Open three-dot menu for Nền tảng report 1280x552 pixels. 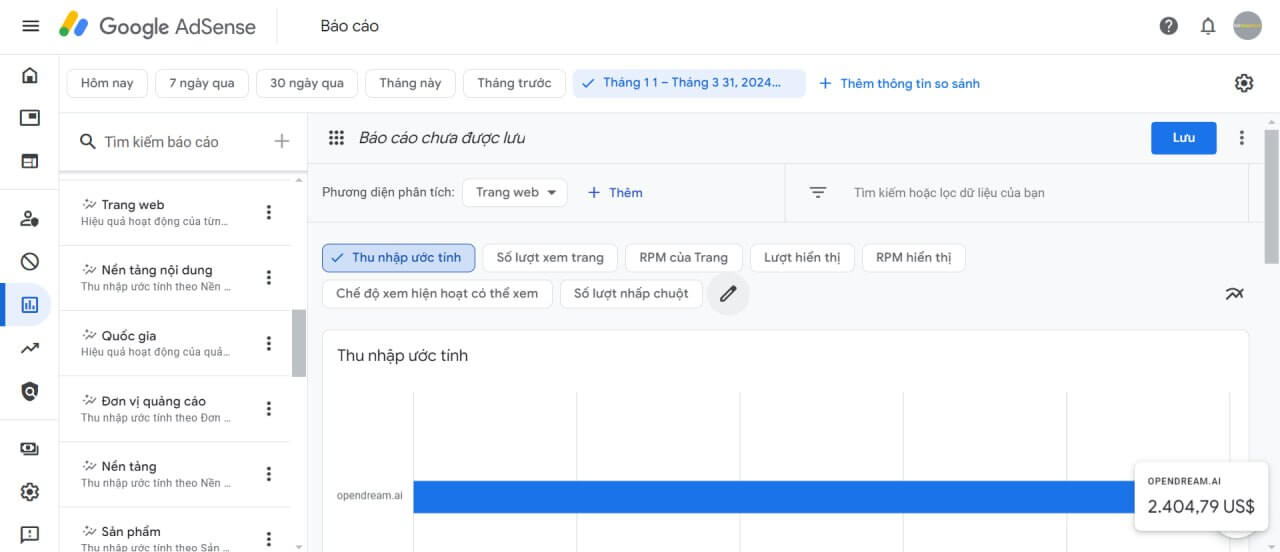click(x=268, y=474)
